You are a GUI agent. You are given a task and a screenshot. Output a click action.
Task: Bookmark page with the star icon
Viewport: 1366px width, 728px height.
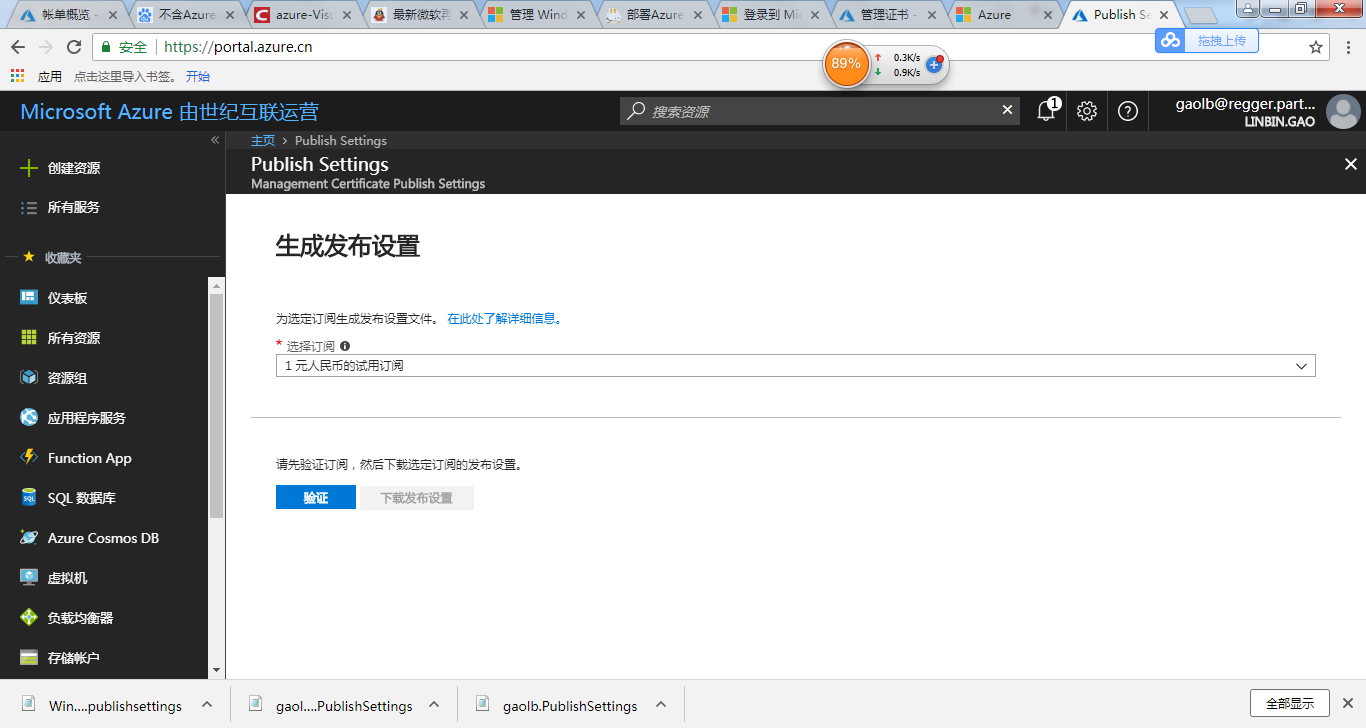click(1316, 47)
